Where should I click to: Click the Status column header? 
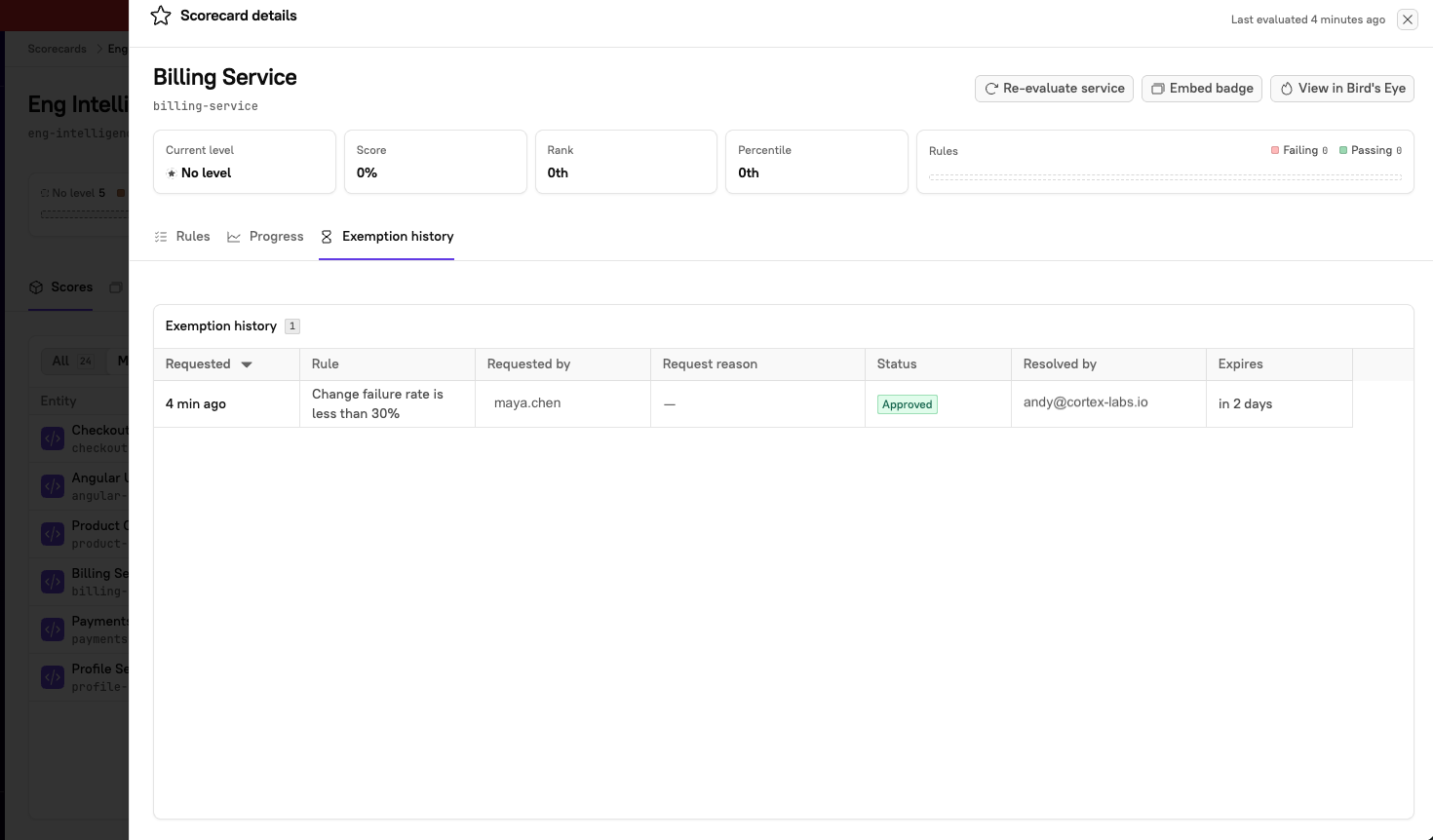tap(938, 364)
